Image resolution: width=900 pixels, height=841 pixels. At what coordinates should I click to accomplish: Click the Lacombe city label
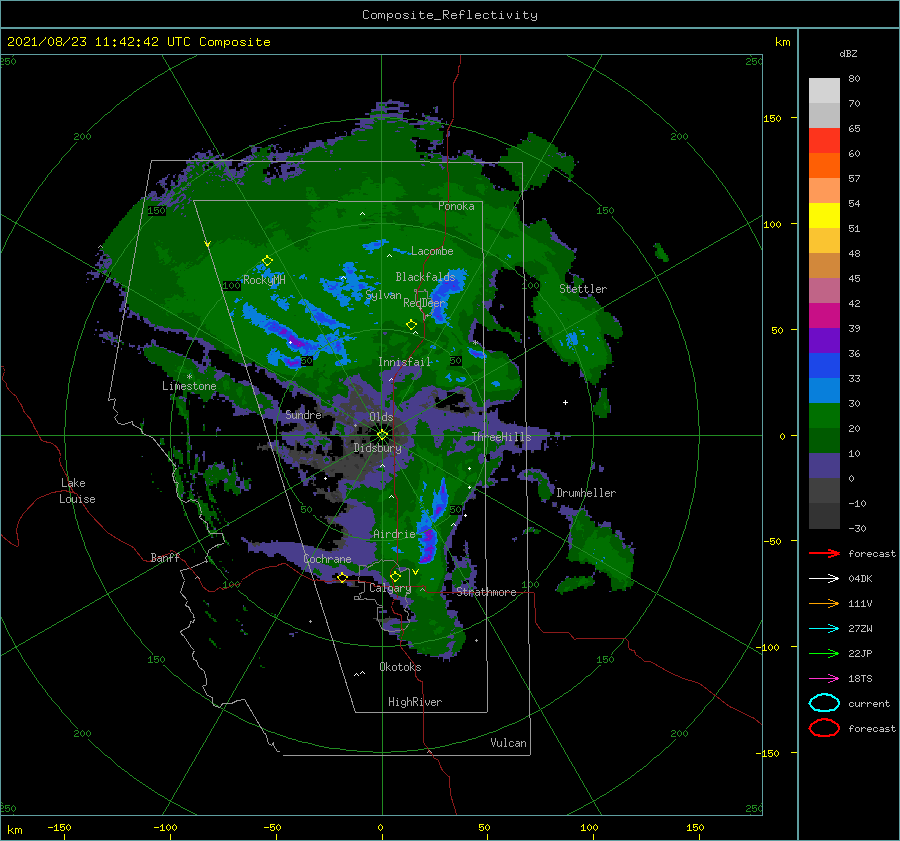[432, 251]
